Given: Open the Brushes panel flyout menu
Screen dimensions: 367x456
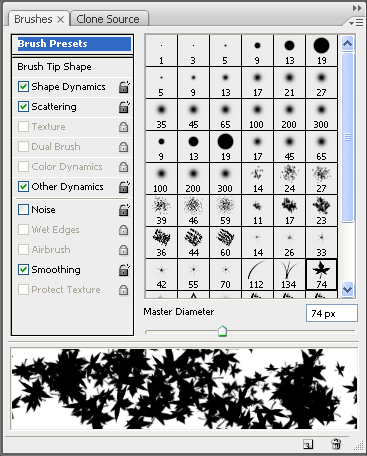Looking at the screenshot, I should [x=357, y=22].
